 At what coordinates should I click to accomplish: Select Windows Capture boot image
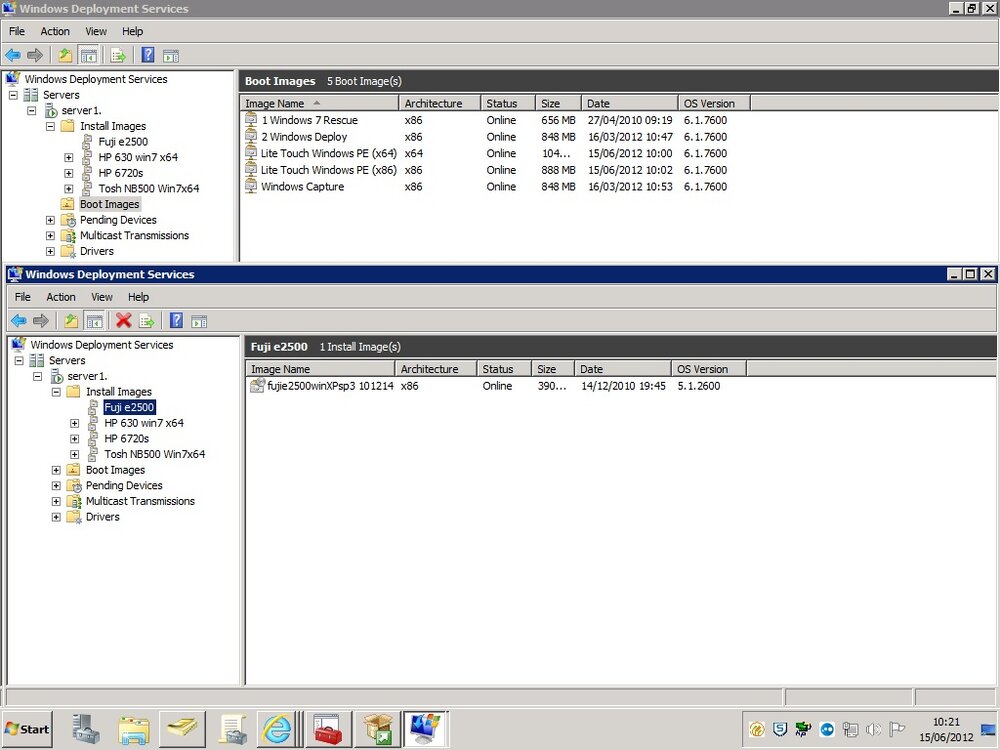pyautogui.click(x=302, y=186)
